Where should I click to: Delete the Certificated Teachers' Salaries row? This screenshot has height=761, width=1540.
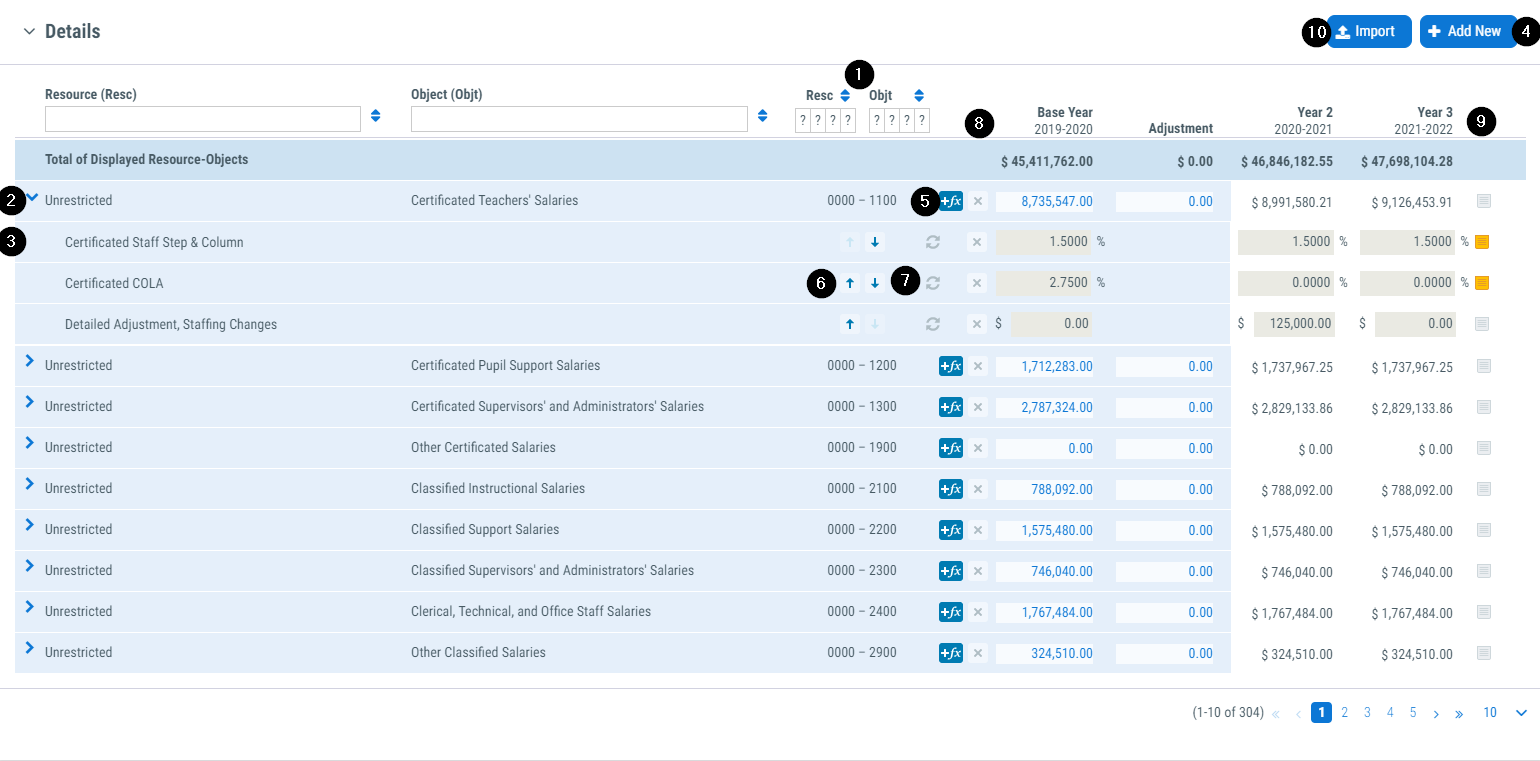click(978, 201)
